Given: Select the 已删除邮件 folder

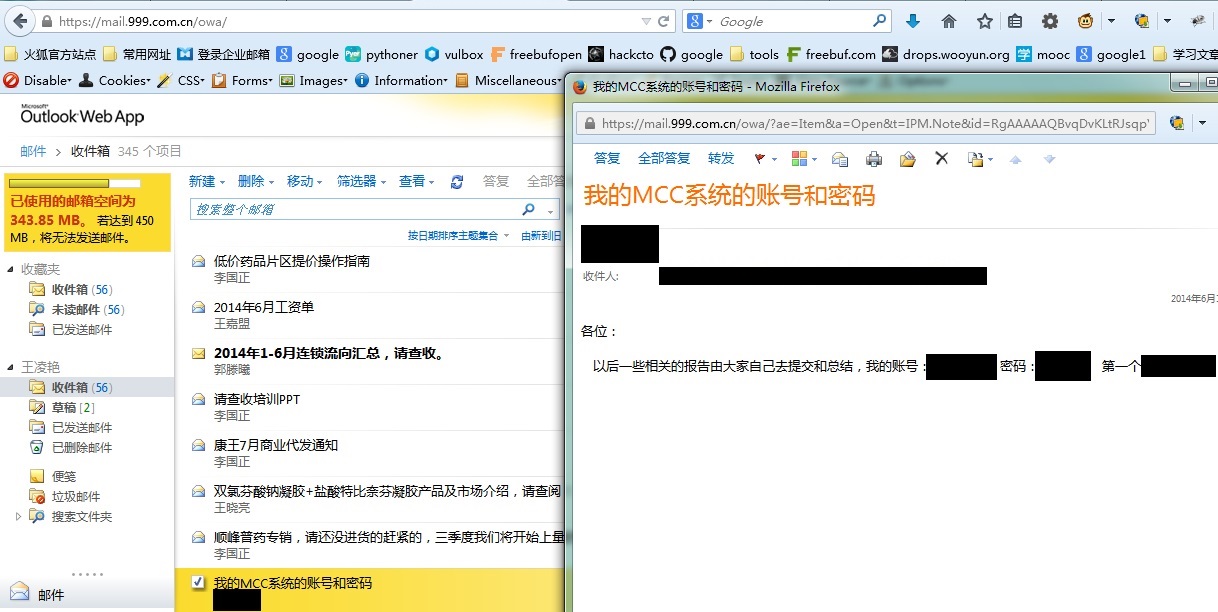Looking at the screenshot, I should pyautogui.click(x=71, y=447).
